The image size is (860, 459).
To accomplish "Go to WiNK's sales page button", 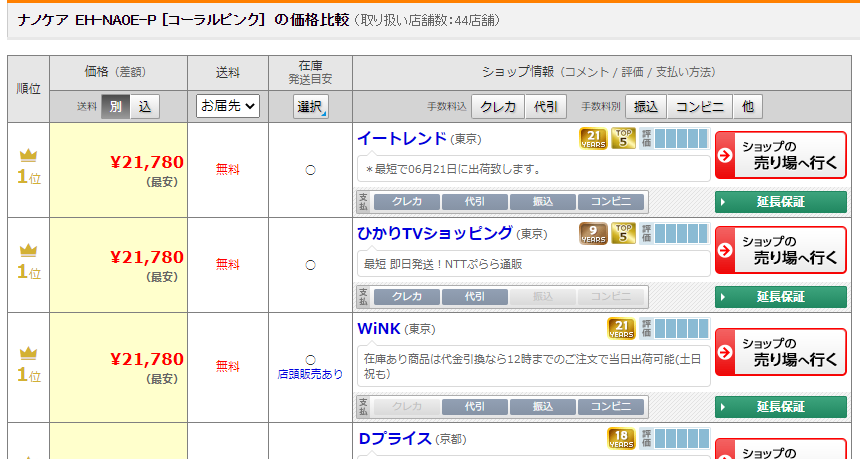I will pyautogui.click(x=781, y=352).
